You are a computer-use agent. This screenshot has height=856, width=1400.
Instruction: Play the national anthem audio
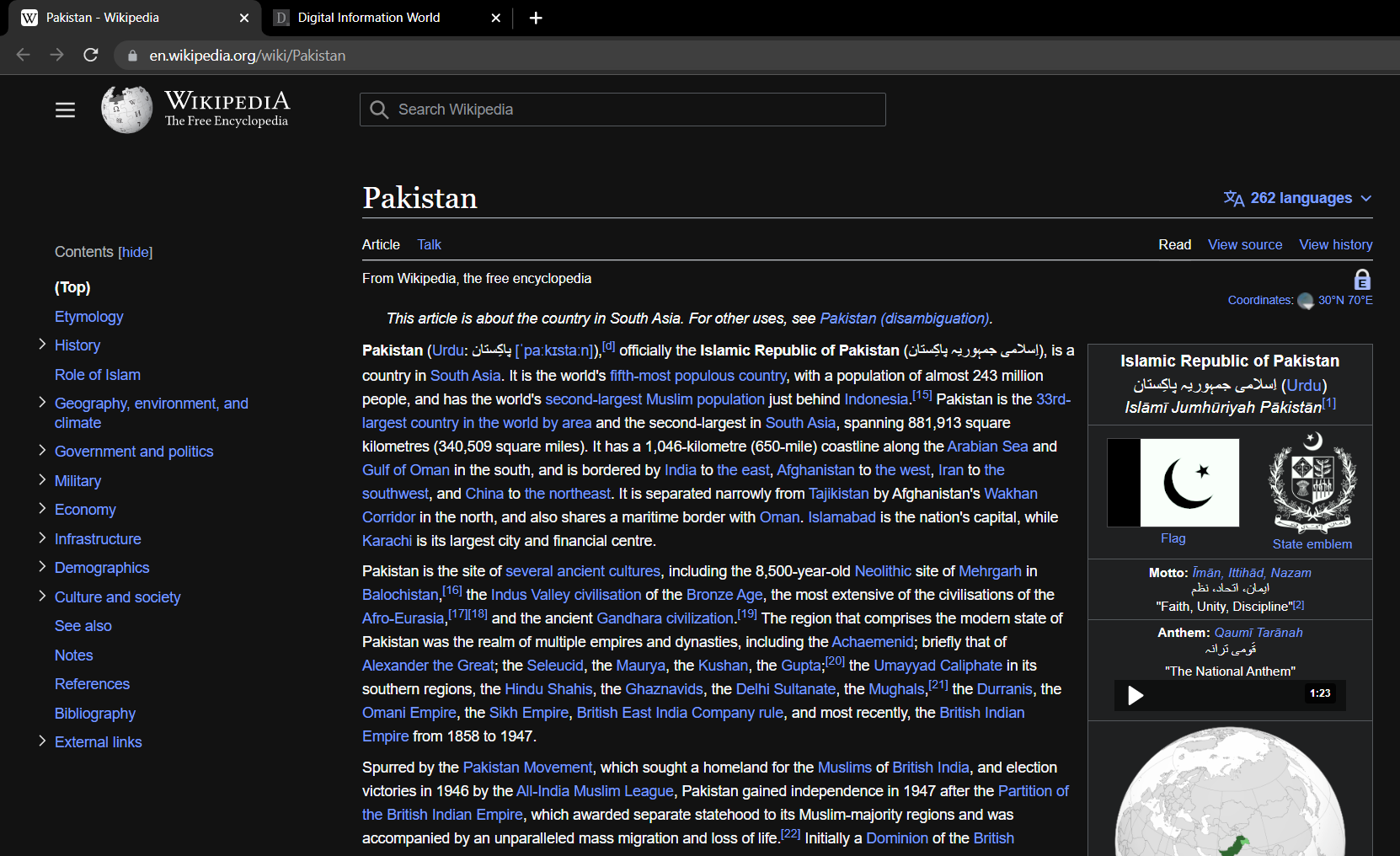[1135, 695]
